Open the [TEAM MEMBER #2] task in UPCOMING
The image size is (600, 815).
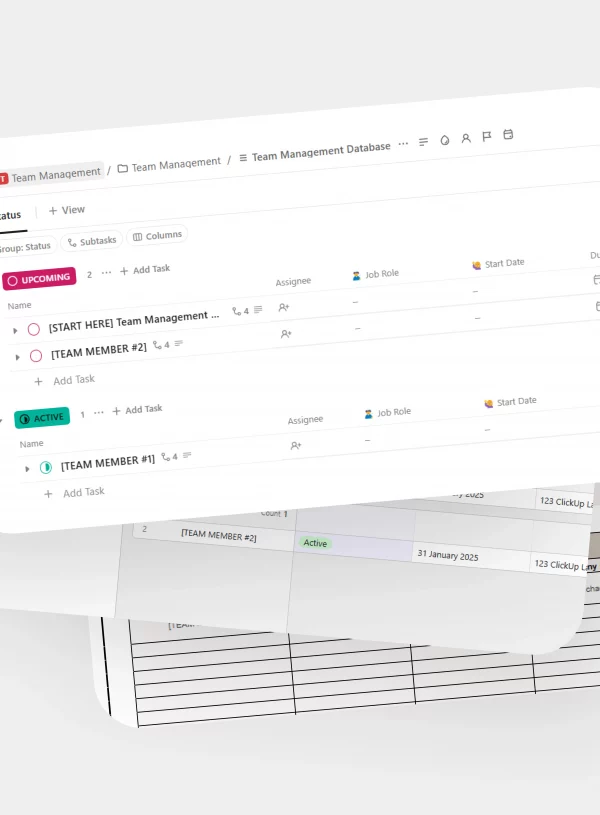(x=99, y=351)
